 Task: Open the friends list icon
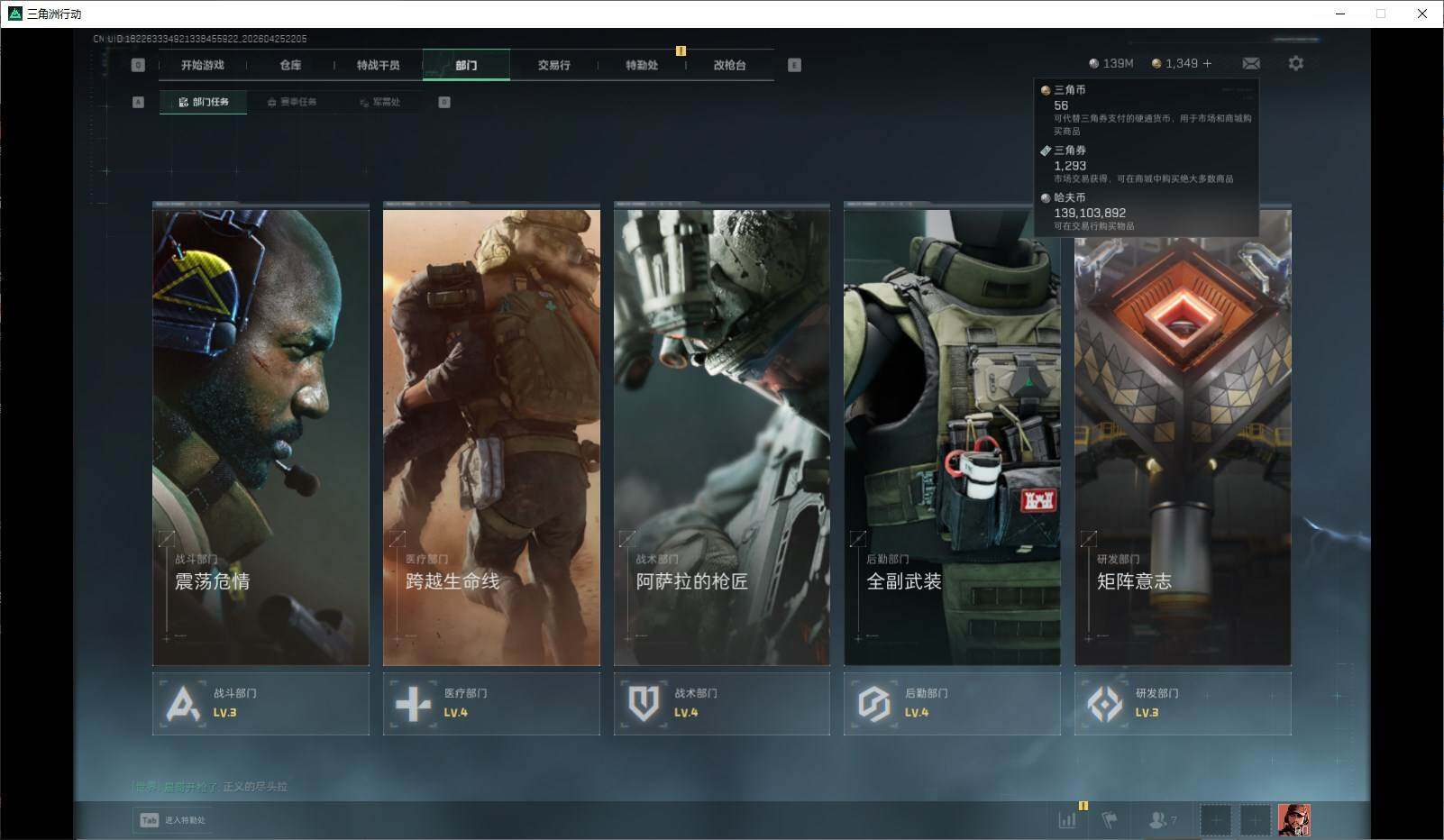point(1162,820)
